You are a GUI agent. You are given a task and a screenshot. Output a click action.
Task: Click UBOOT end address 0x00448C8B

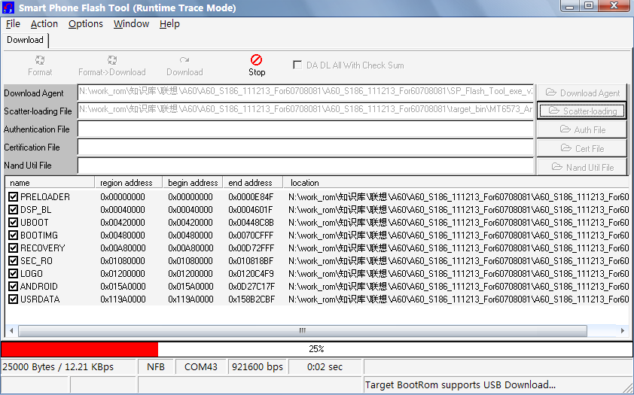coord(251,223)
